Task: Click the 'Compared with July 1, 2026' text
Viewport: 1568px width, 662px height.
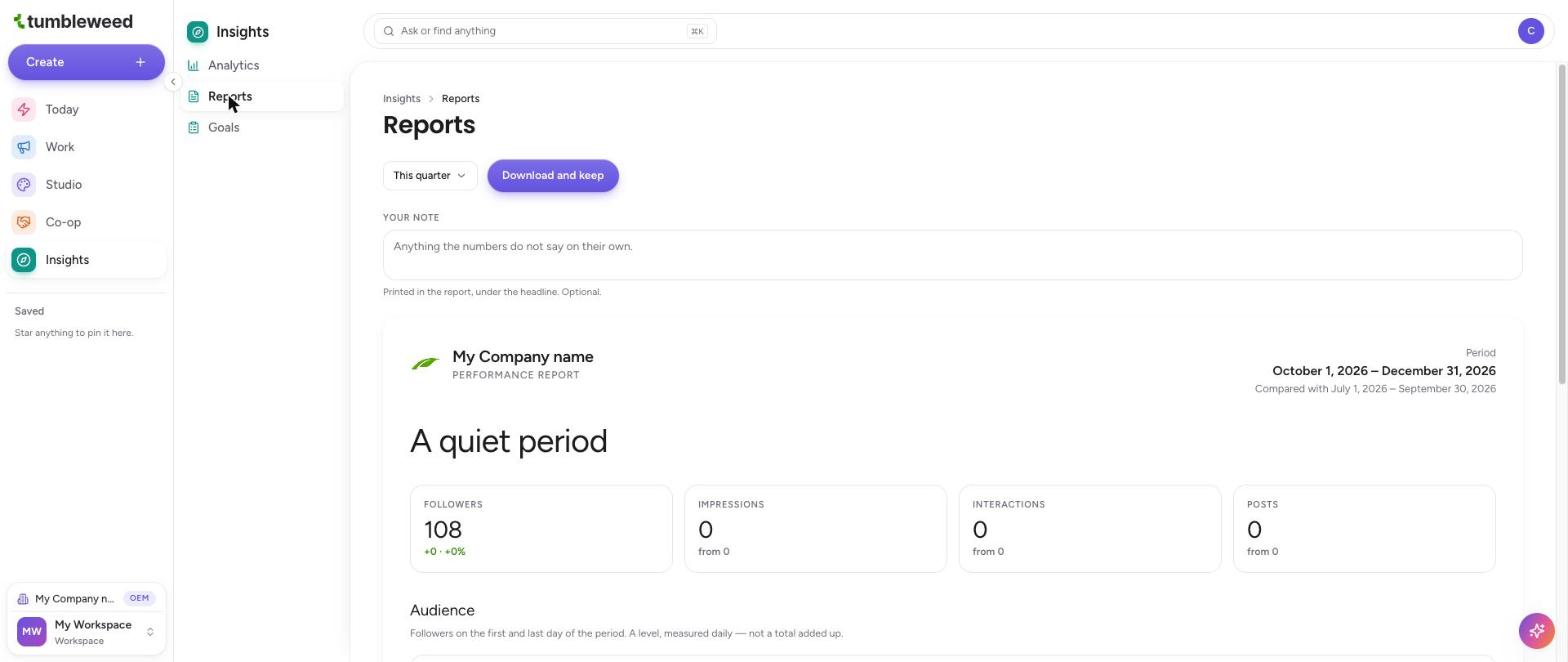Action: pyautogui.click(x=1375, y=389)
